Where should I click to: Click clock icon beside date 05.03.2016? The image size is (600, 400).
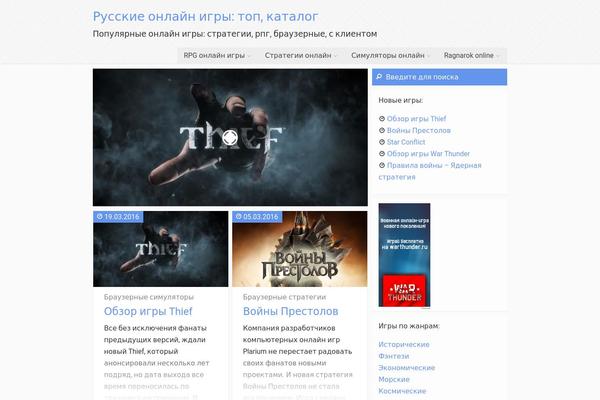point(239,217)
